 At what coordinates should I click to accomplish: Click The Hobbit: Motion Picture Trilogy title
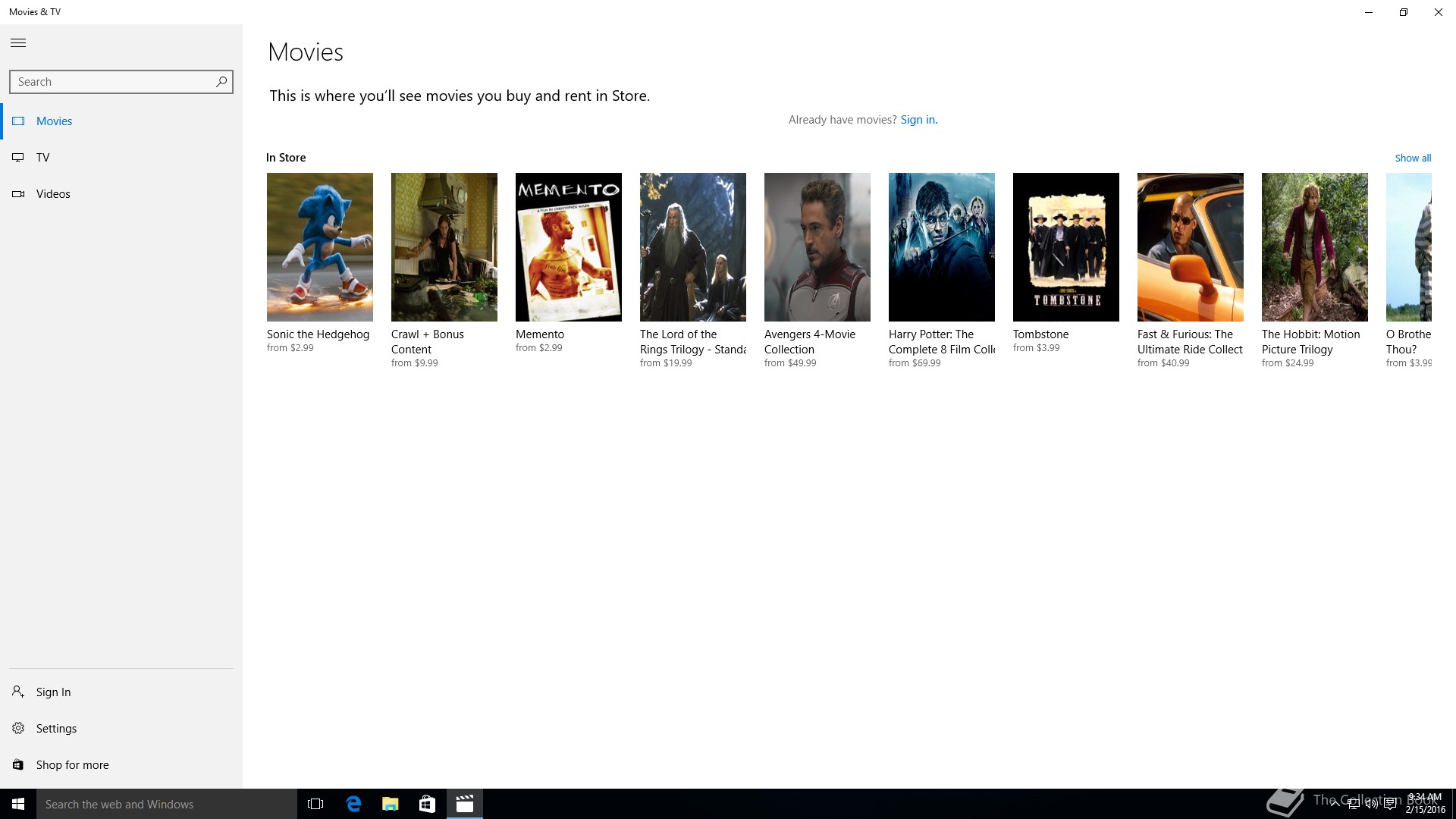tap(1311, 342)
